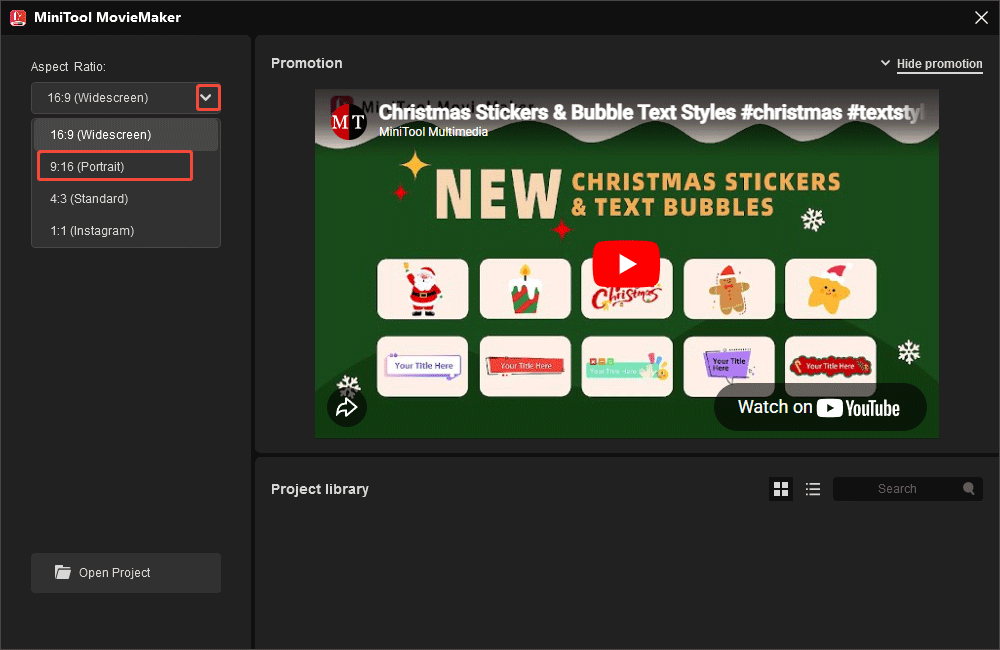Select 1:1 (Instagram) aspect ratio
The image size is (1000, 650).
[x=126, y=230]
